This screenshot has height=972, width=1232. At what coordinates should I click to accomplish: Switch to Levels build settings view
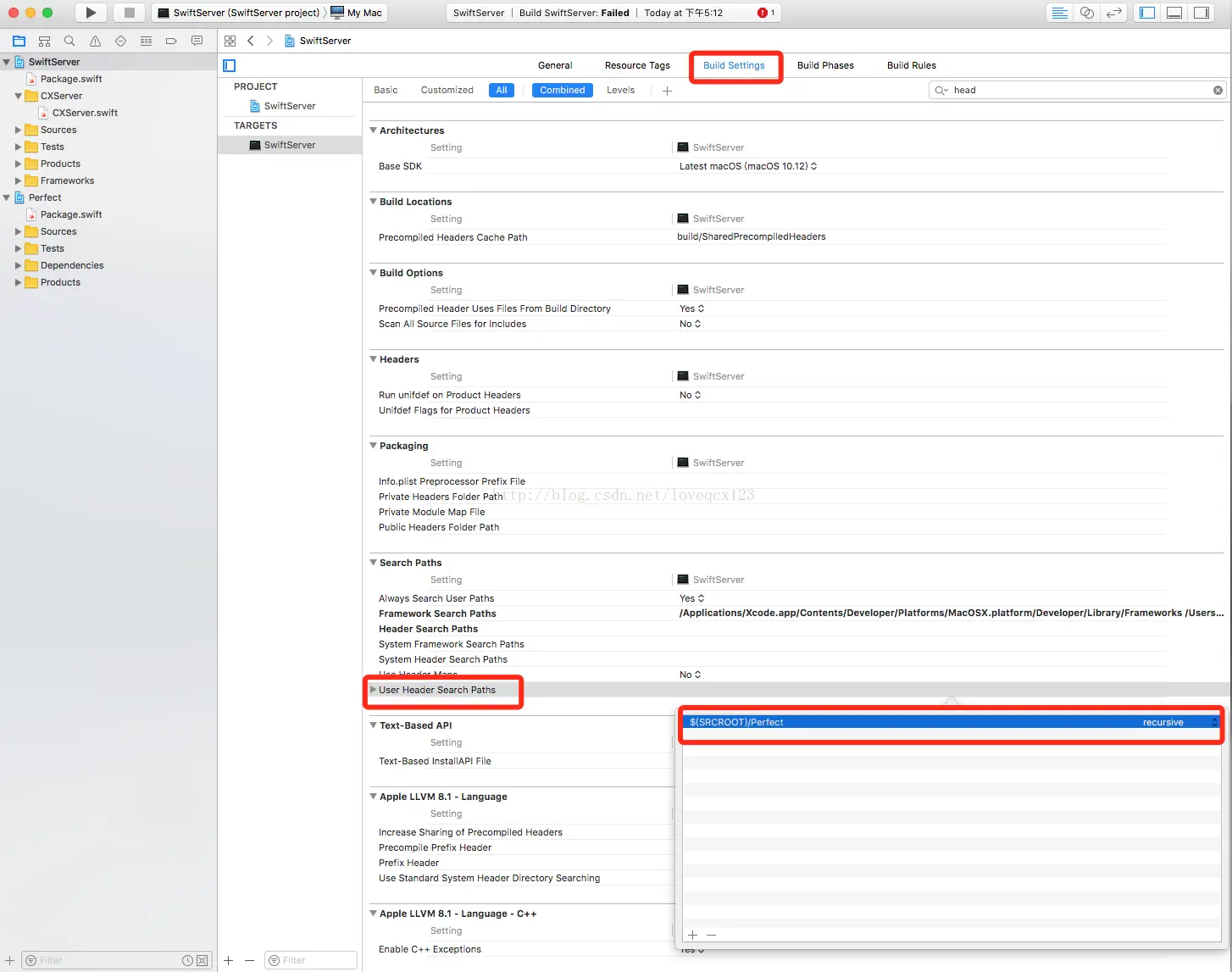[x=620, y=90]
